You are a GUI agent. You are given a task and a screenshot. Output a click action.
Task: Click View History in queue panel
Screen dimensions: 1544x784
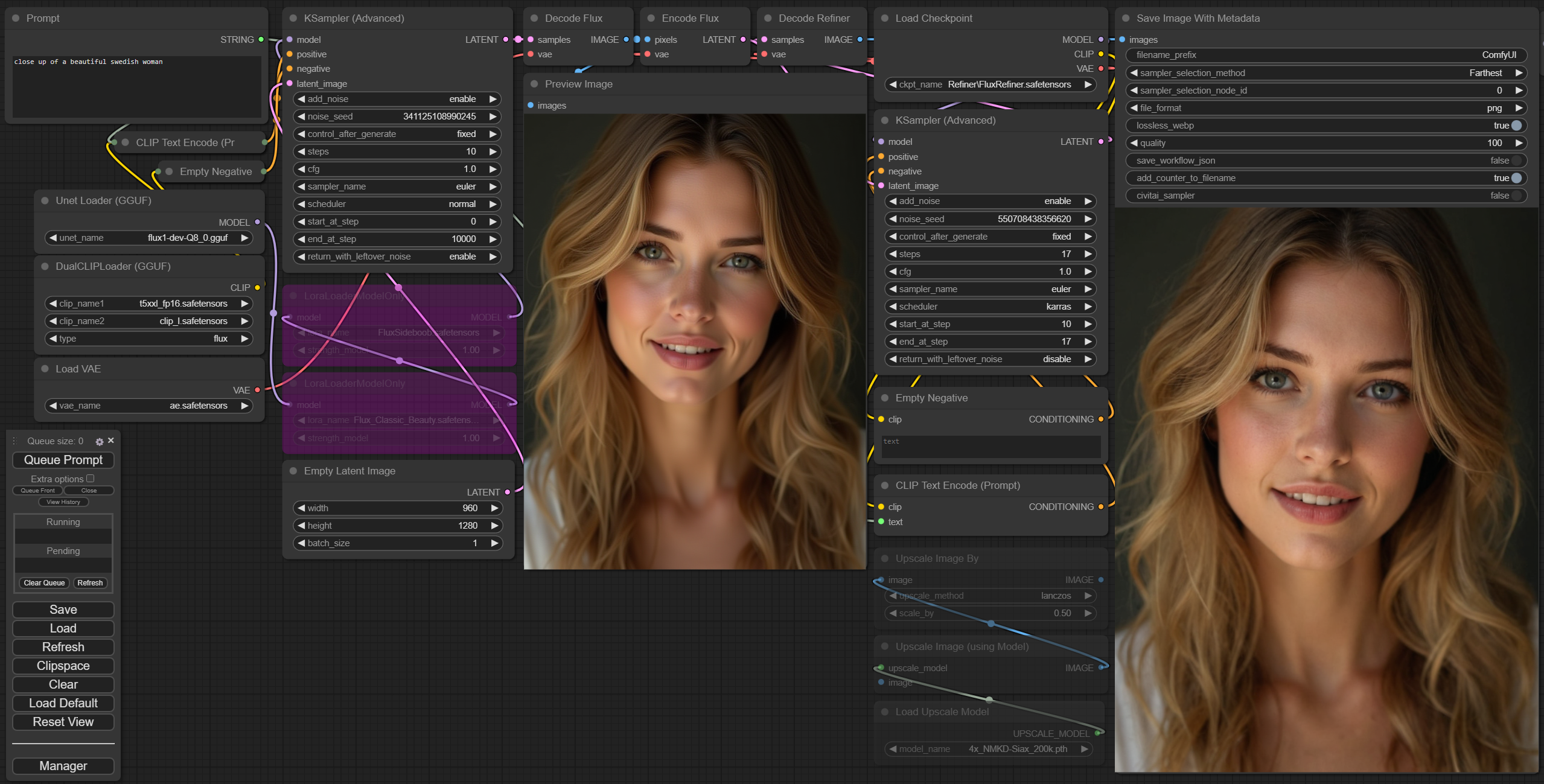tap(63, 502)
